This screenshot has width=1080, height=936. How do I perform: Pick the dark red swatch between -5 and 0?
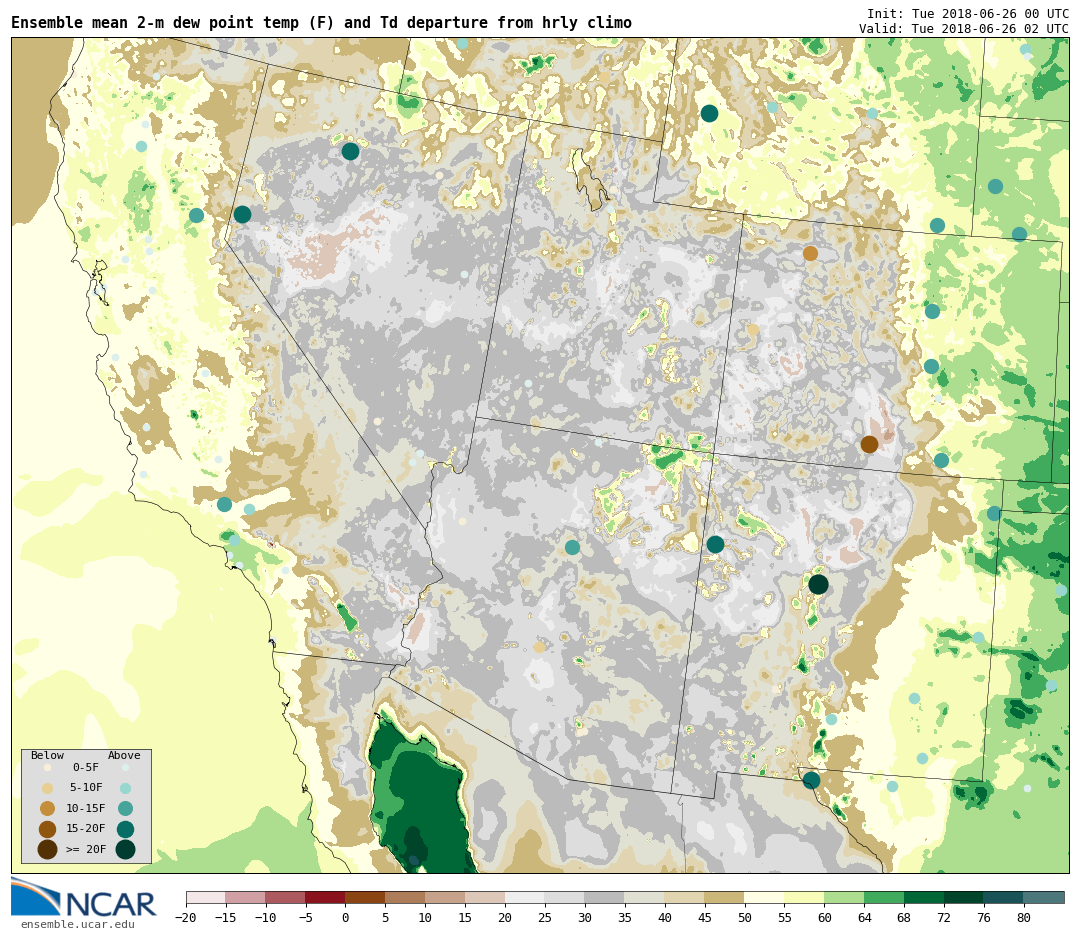325,897
